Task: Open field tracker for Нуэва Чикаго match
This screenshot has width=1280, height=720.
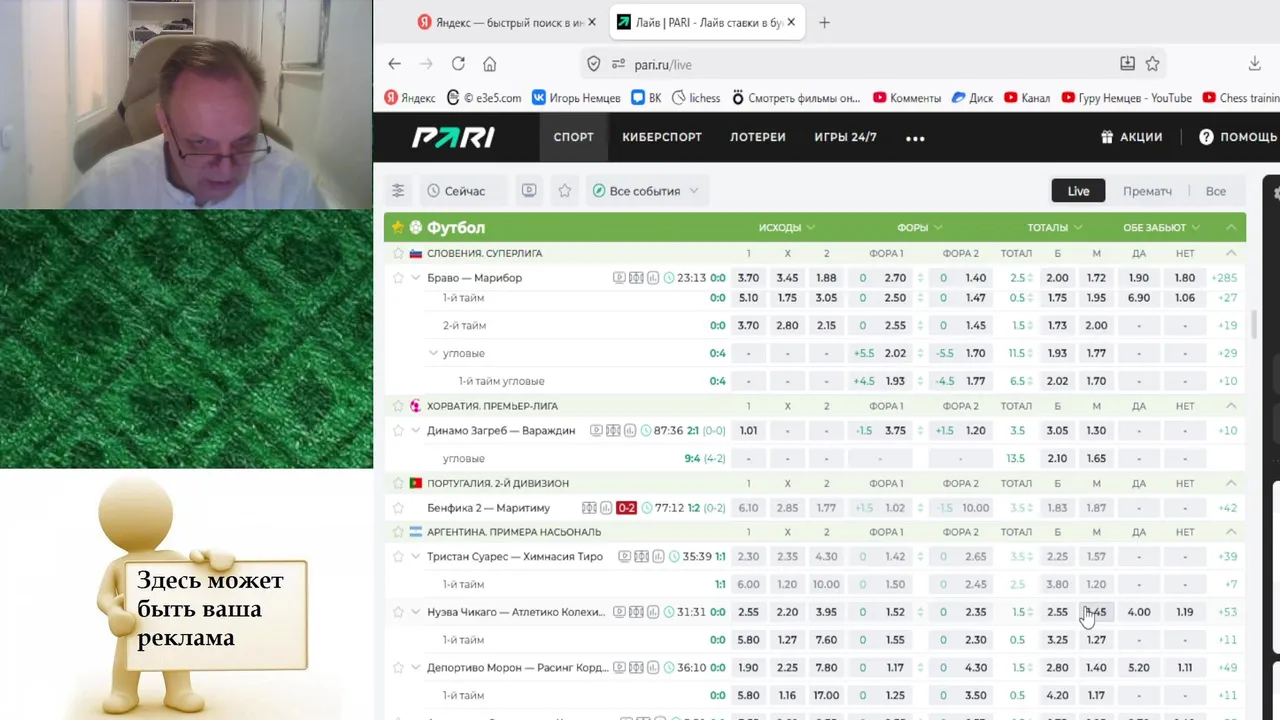Action: (x=637, y=612)
